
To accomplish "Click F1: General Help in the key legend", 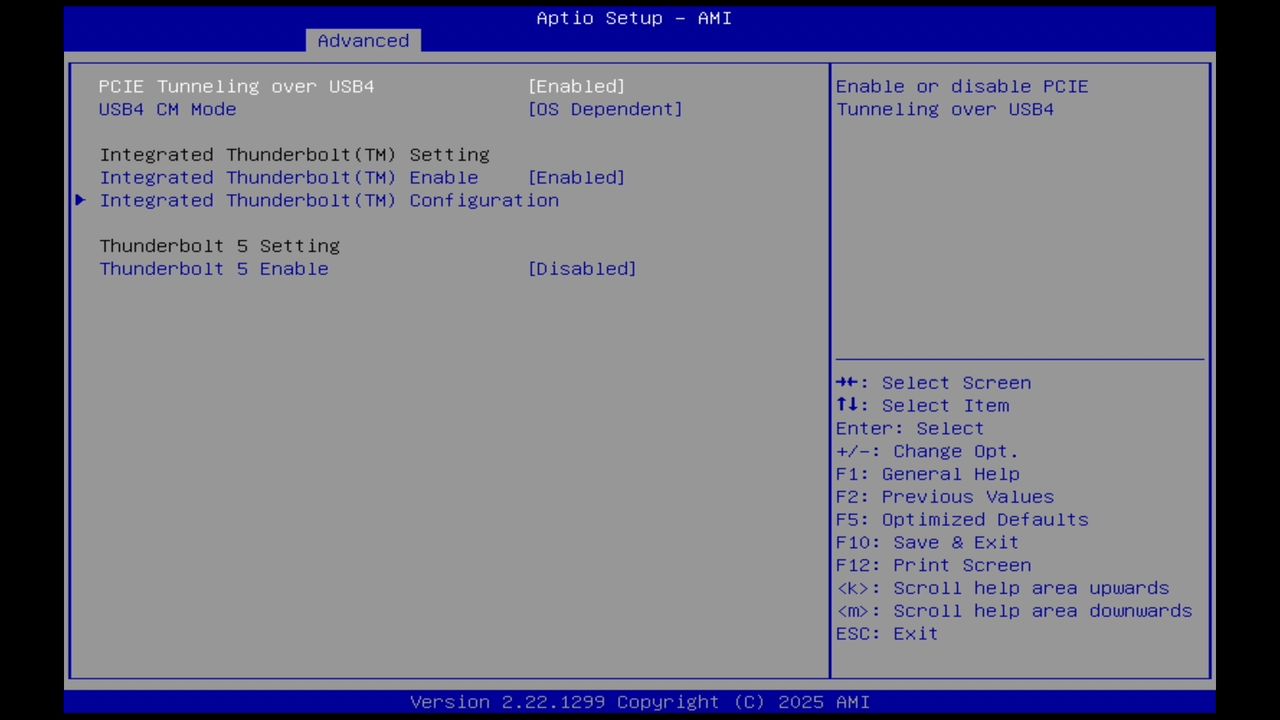I will 927,473.
